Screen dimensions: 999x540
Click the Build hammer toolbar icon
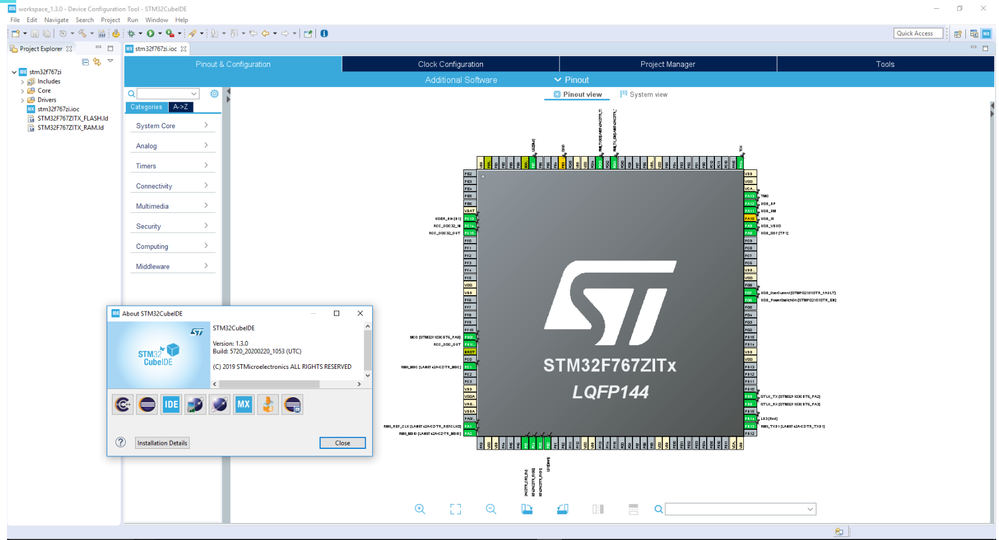tap(82, 33)
